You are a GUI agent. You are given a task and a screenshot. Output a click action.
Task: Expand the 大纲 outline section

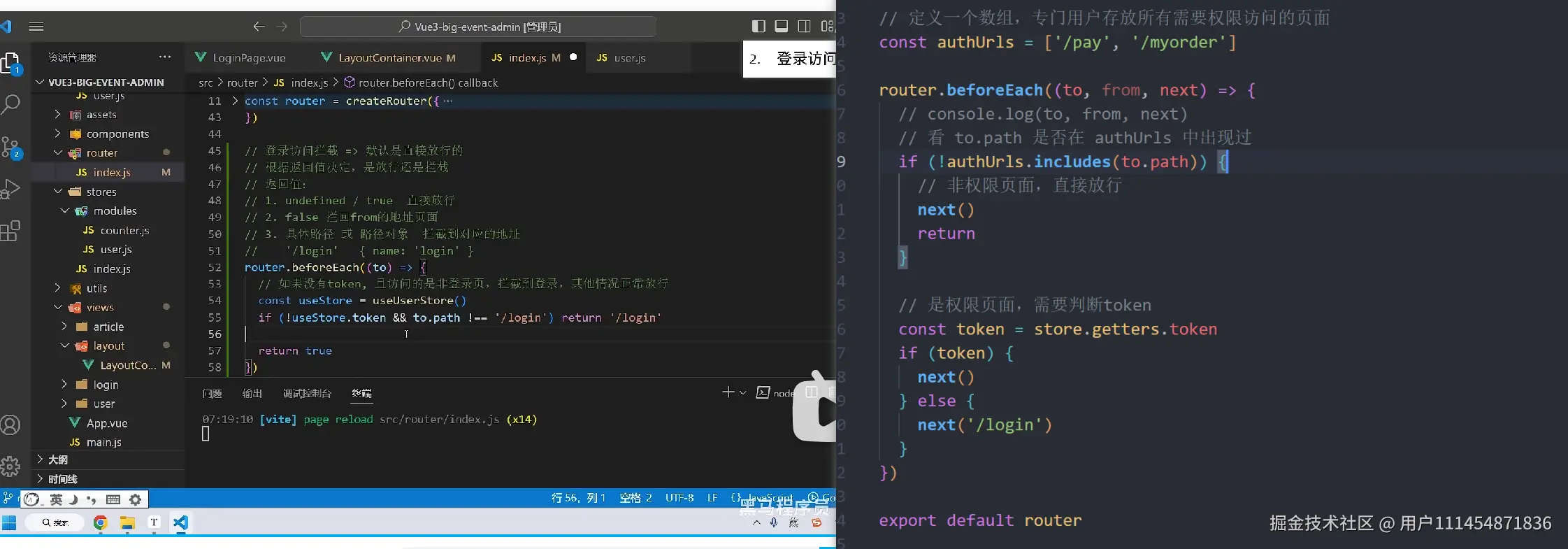pos(108,459)
